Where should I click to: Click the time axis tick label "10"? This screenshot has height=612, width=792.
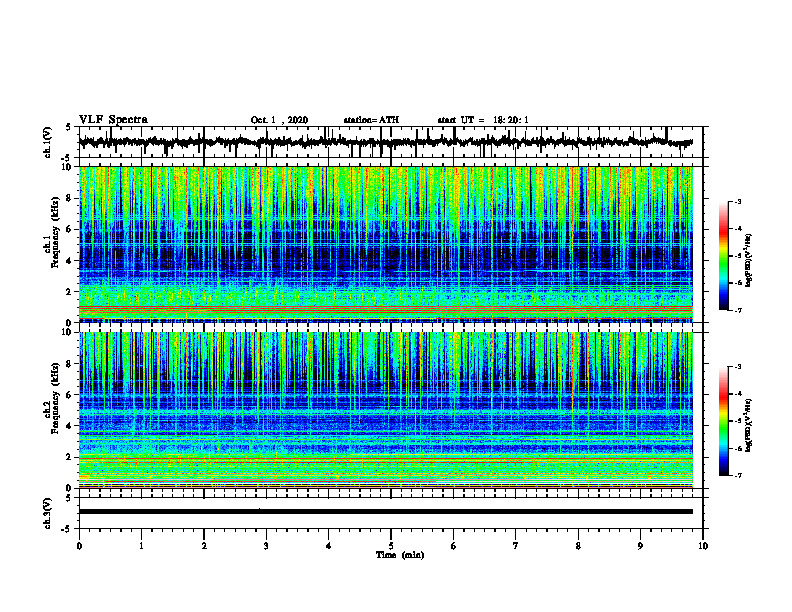pos(703,546)
